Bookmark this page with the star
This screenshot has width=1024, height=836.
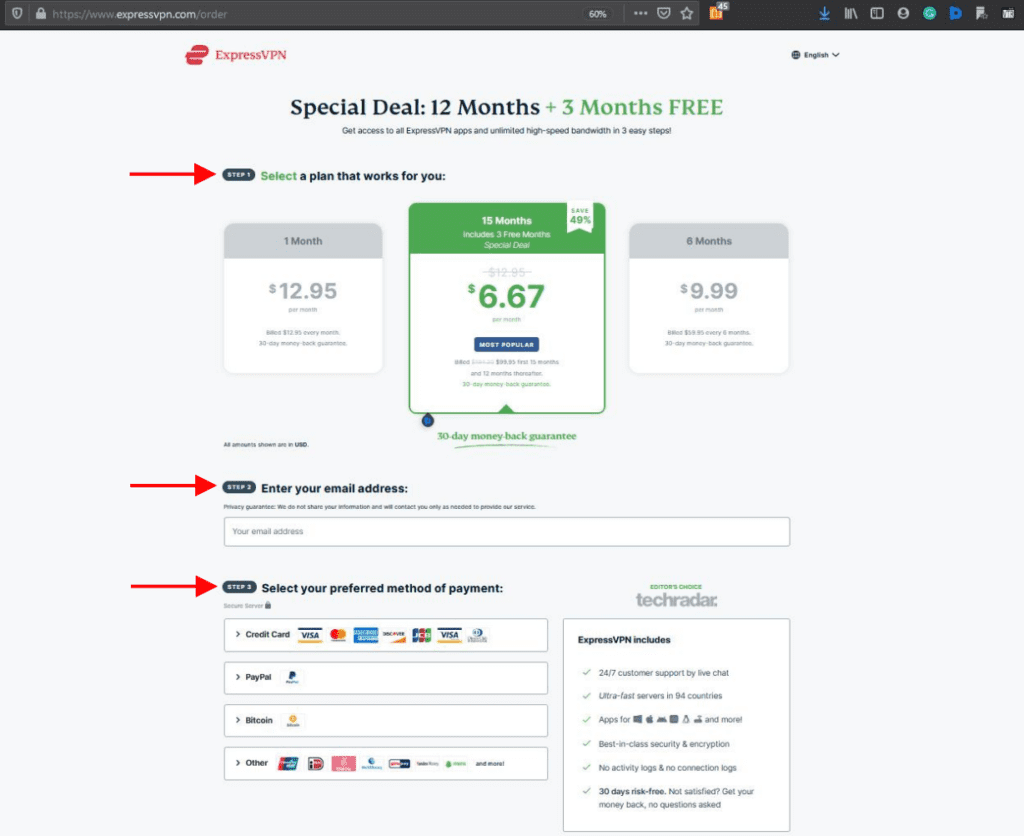tap(686, 13)
